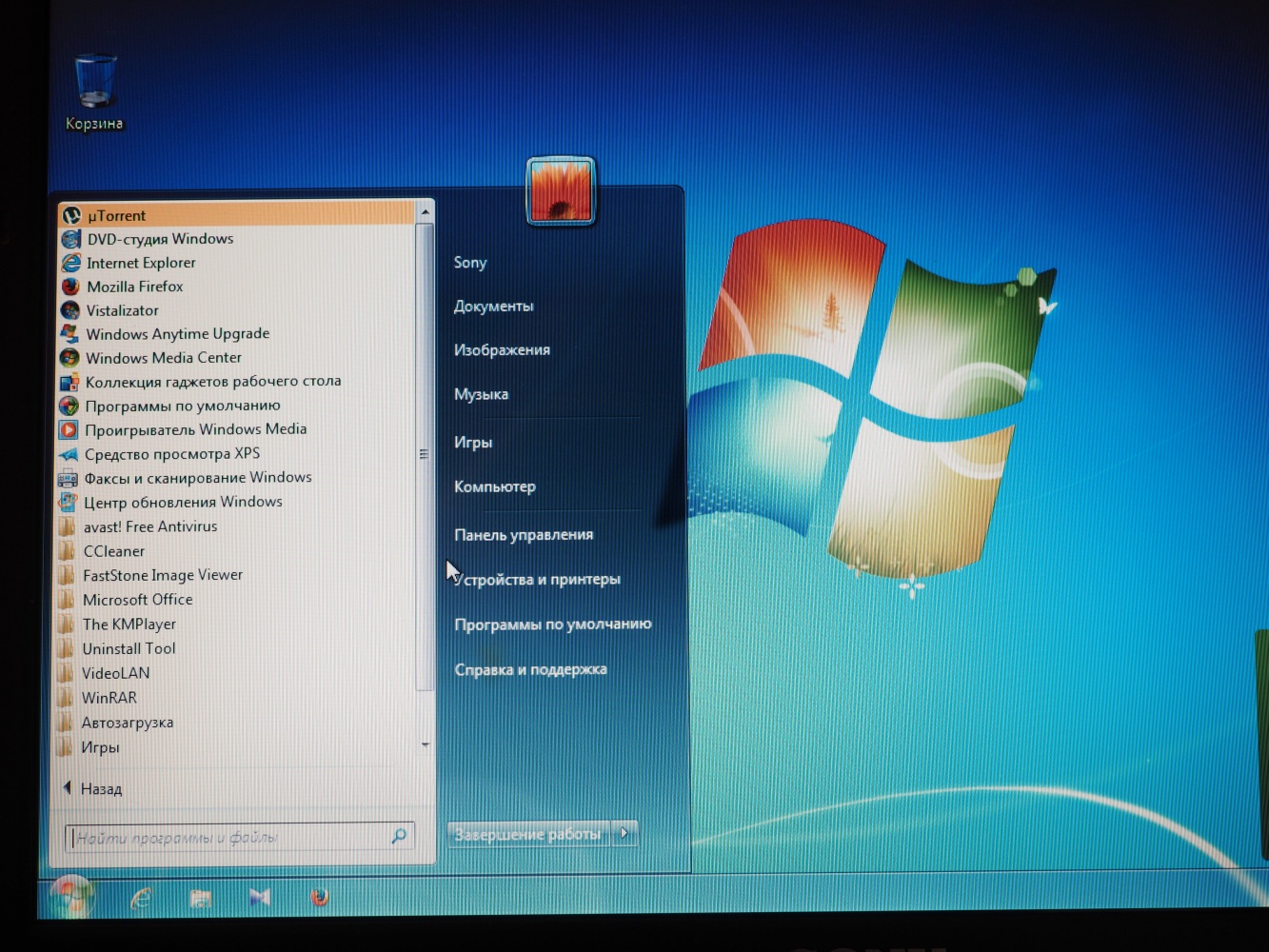The width and height of the screenshot is (1269, 952).
Task: Expand the Microsoft Office folder
Action: 137,600
